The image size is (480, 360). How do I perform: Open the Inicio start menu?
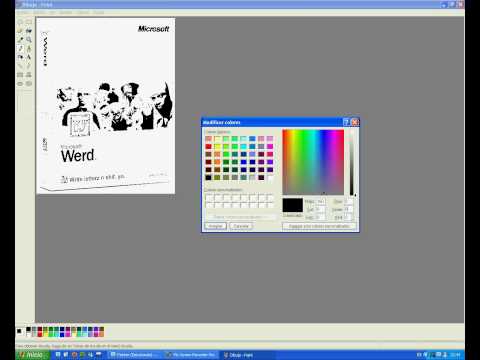tap(33, 355)
